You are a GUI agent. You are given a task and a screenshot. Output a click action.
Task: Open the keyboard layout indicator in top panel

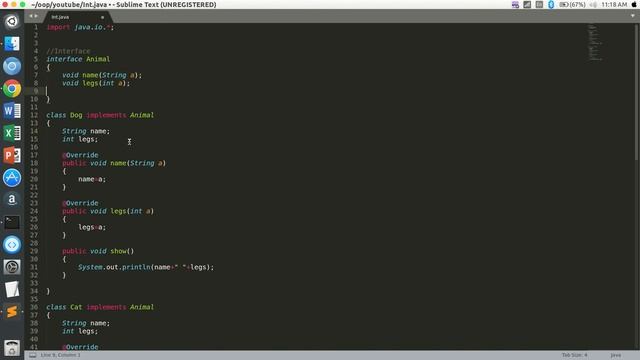pyautogui.click(x=539, y=4)
